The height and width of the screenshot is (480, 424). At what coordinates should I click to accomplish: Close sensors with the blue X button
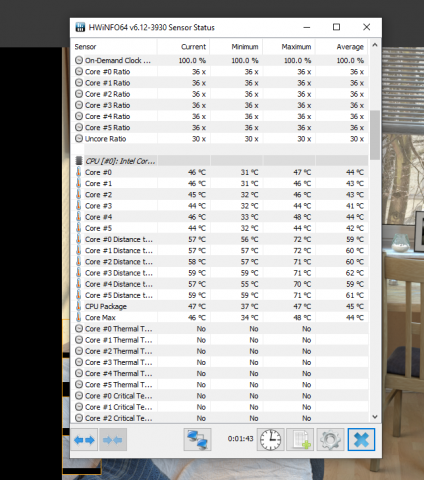[361, 440]
